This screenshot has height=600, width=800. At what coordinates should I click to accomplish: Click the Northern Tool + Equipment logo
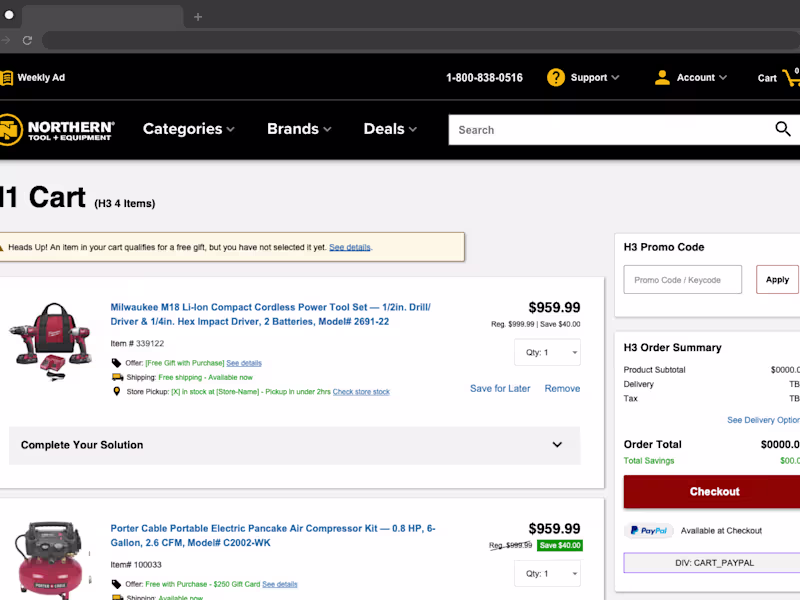(x=57, y=130)
